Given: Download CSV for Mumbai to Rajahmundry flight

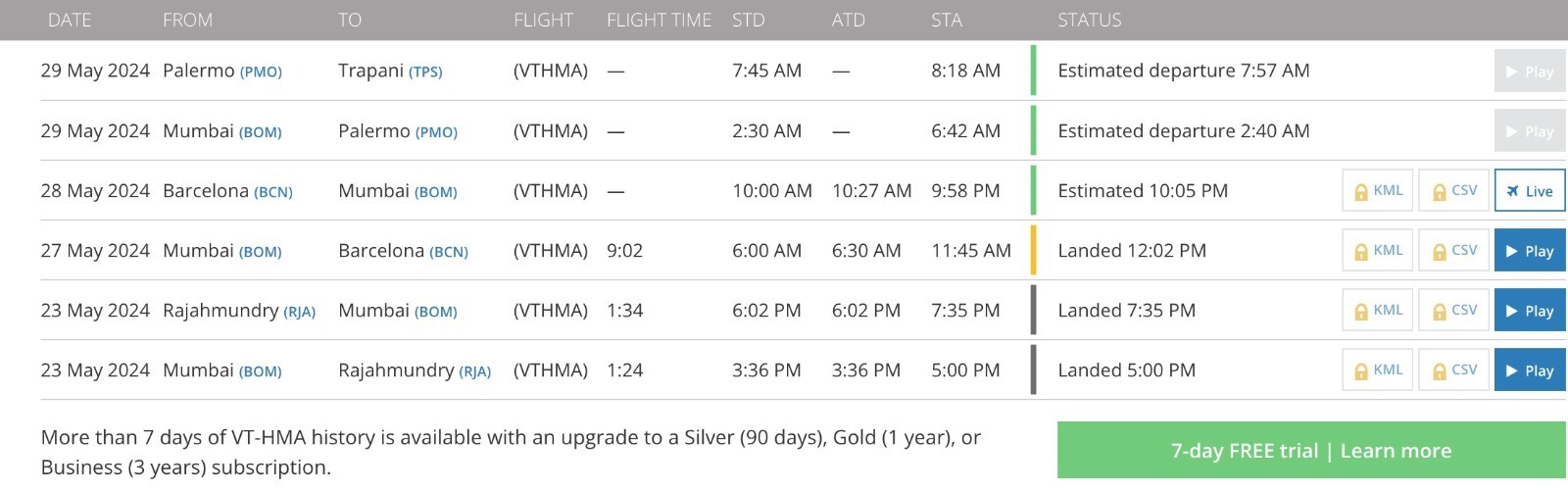Looking at the screenshot, I should coord(1454,370).
